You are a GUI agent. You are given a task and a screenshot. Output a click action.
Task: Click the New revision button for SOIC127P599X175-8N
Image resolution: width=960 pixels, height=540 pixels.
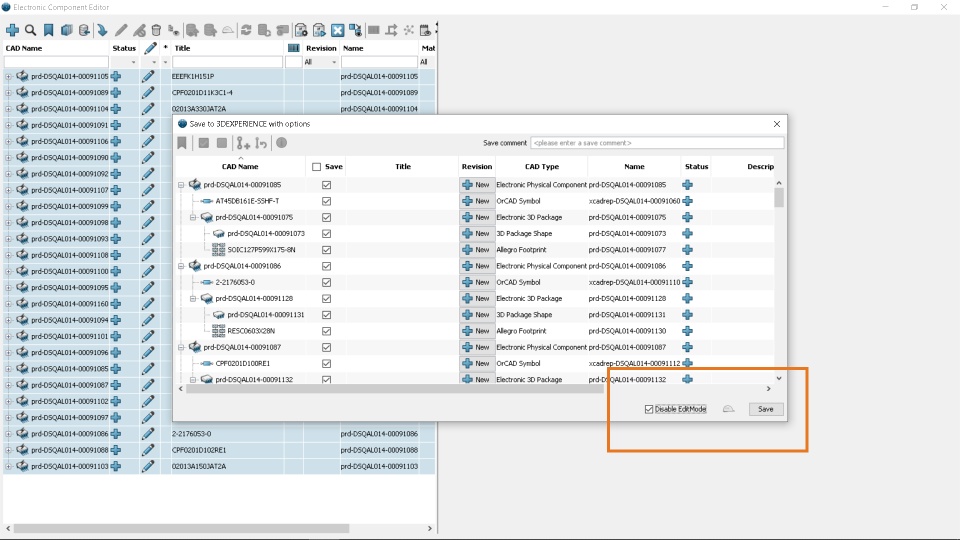(477, 250)
